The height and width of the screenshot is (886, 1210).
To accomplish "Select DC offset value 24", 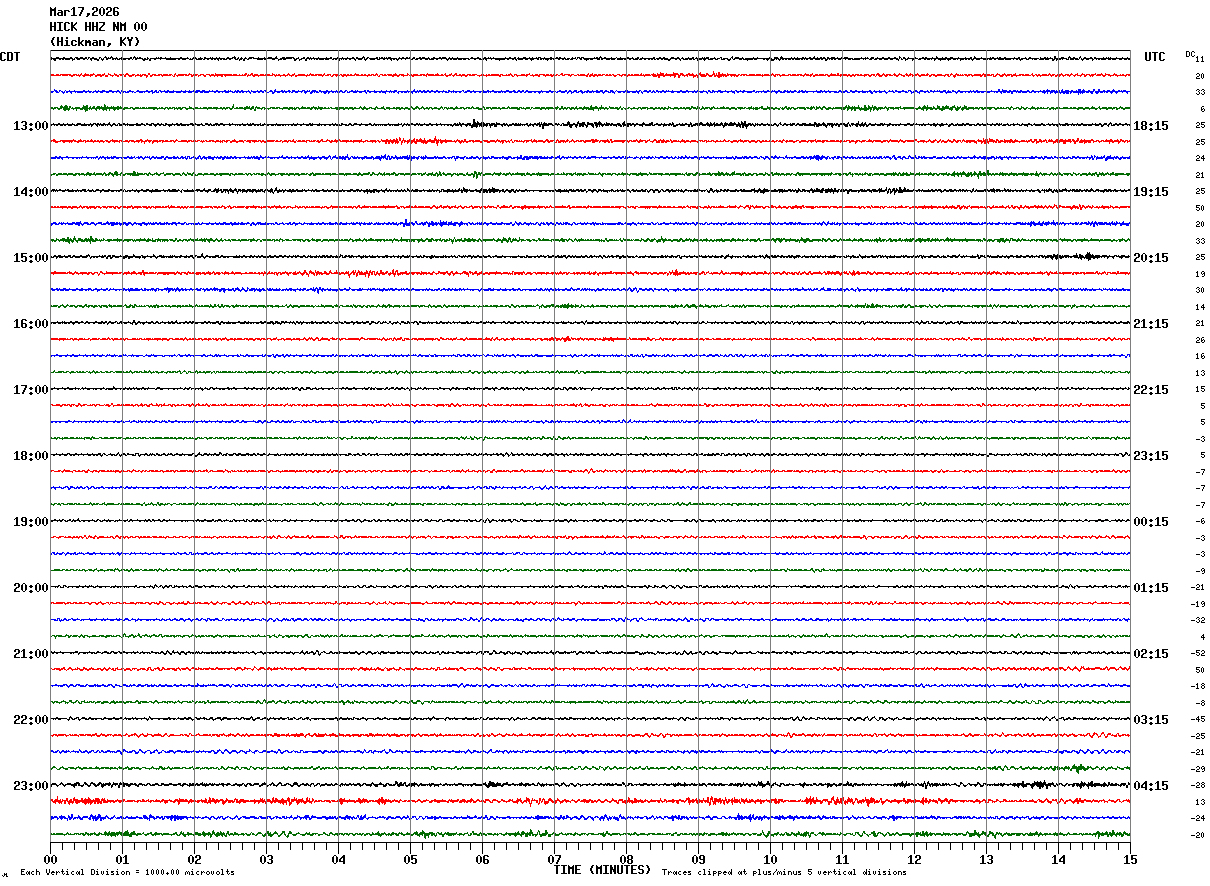I will click(1200, 159).
